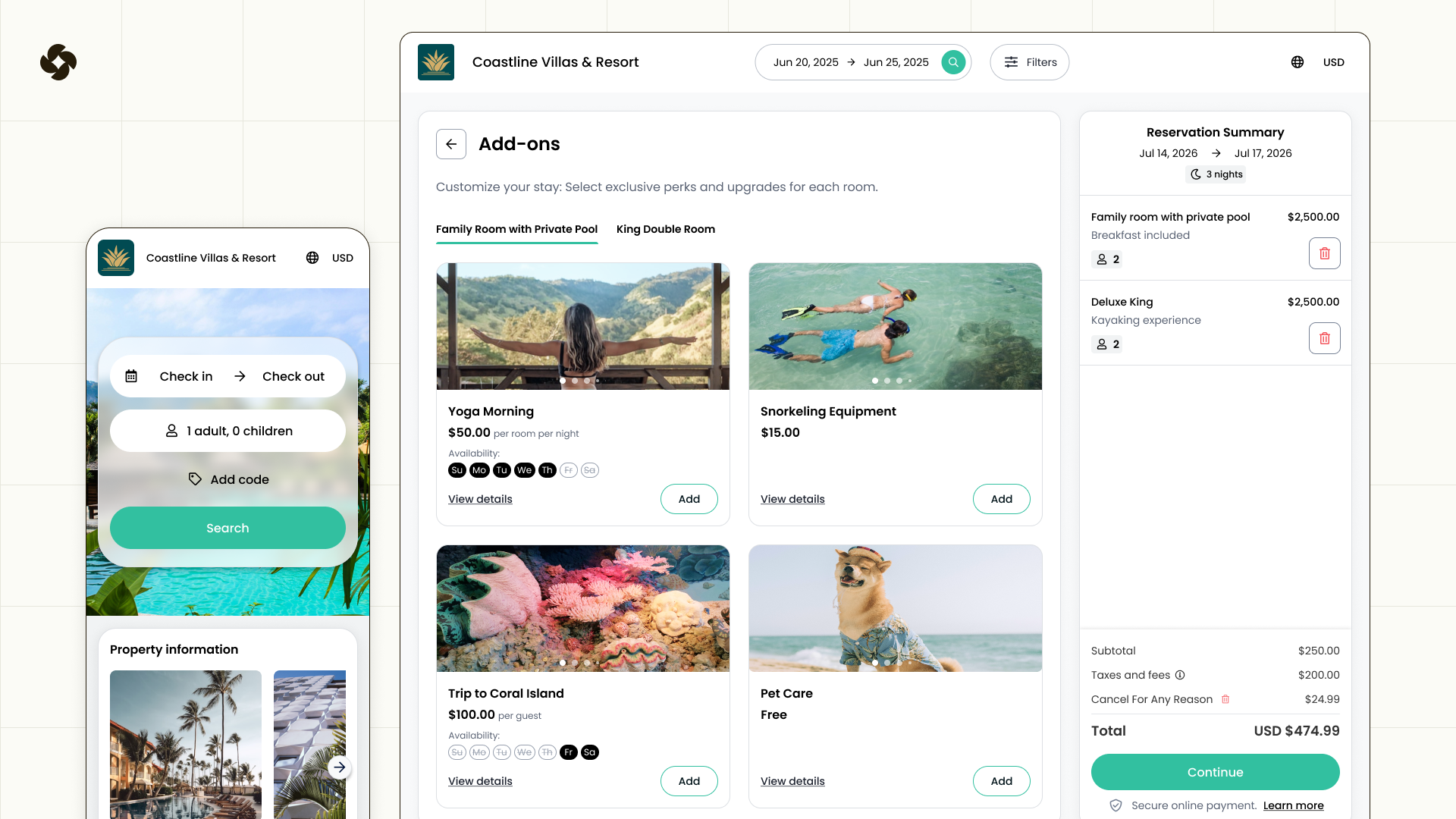
Task: Click Continue in the Reservation Summary
Action: 1215,772
